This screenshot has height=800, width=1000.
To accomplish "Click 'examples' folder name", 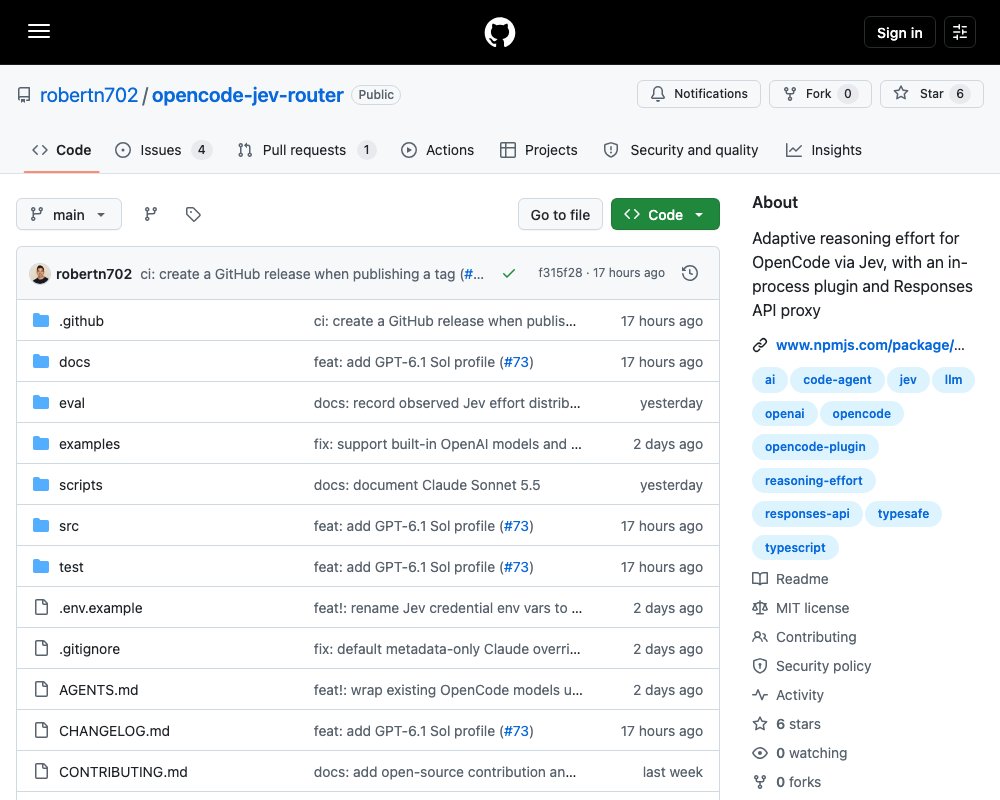I will (x=89, y=443).
